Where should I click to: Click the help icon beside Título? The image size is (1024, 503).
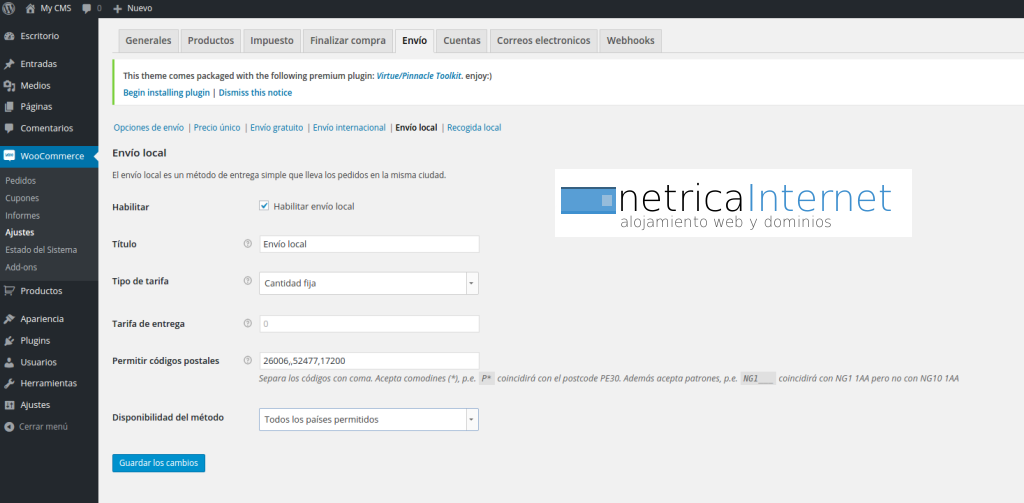[248, 243]
